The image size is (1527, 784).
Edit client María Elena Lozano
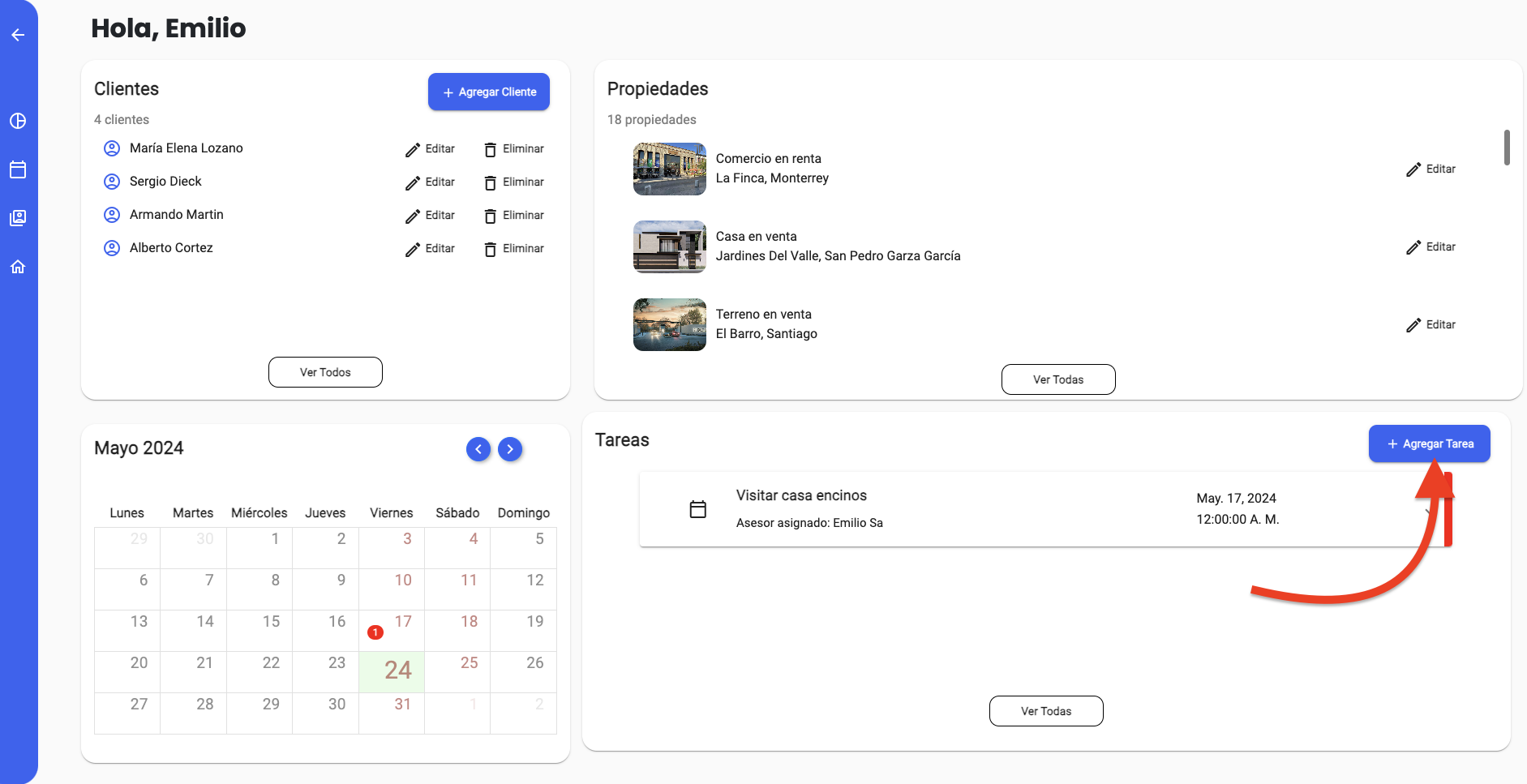[431, 149]
